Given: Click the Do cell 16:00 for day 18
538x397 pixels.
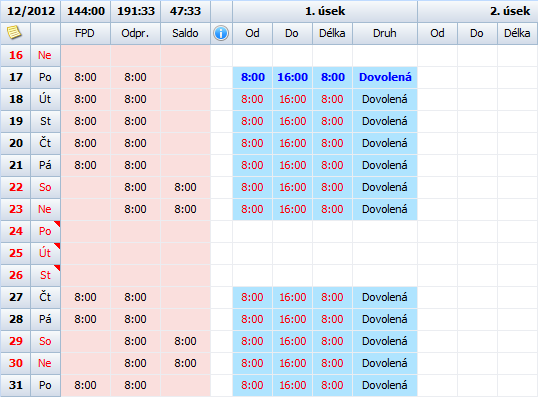Looking at the screenshot, I should (292, 99).
